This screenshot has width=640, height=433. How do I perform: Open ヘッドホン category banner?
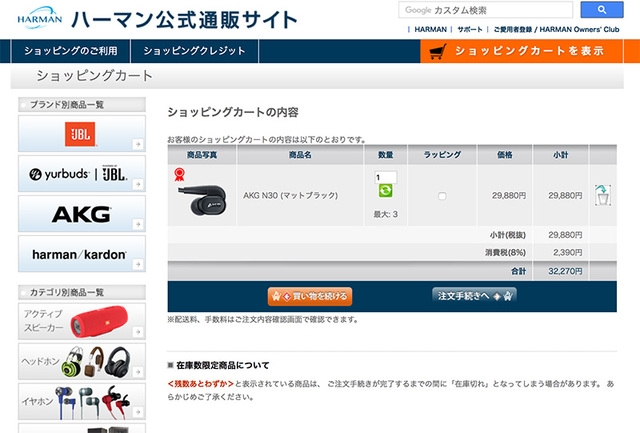click(x=82, y=361)
